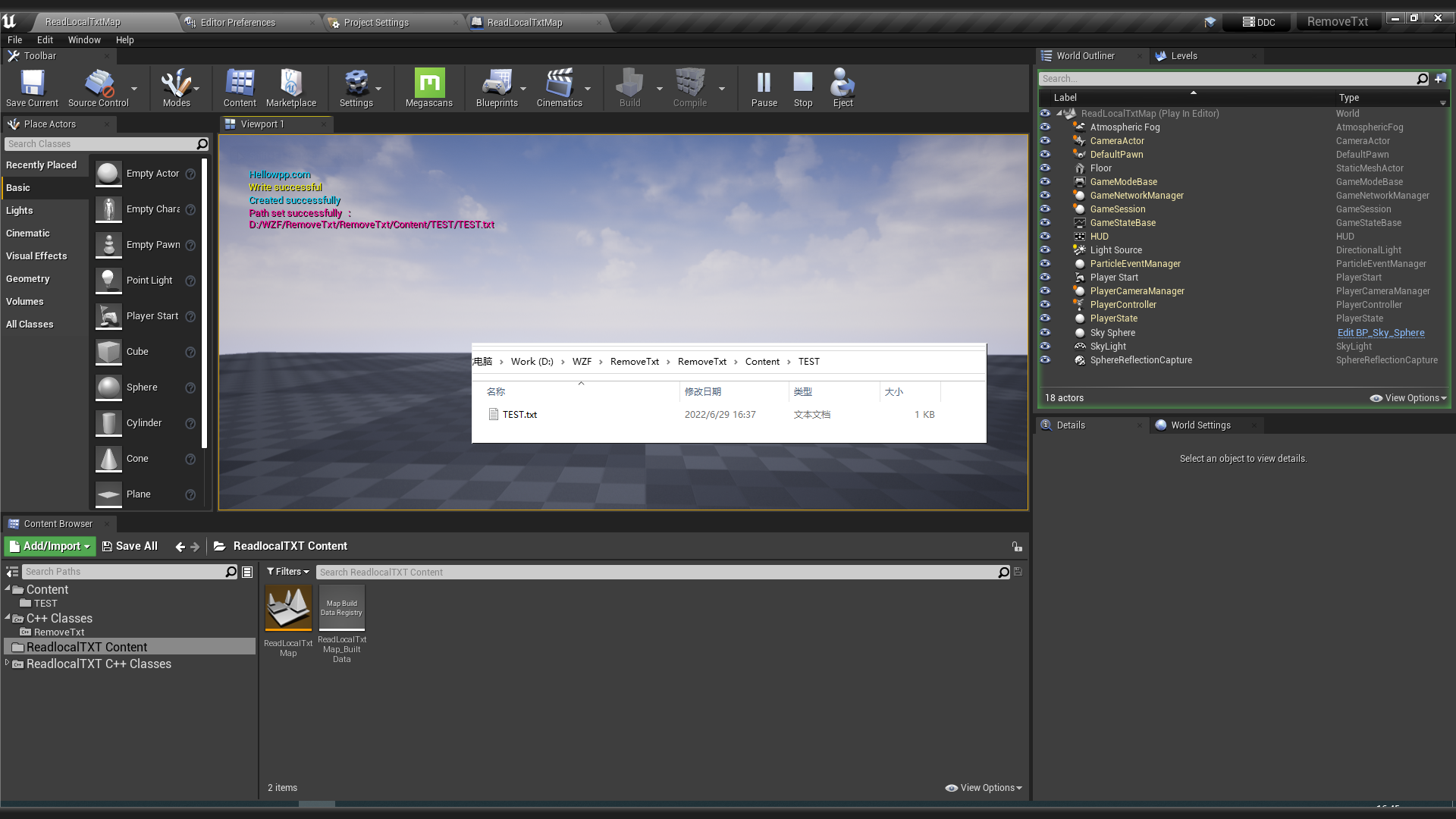Click the Add/Import button
Screen dimensions: 1456x819
(50, 546)
